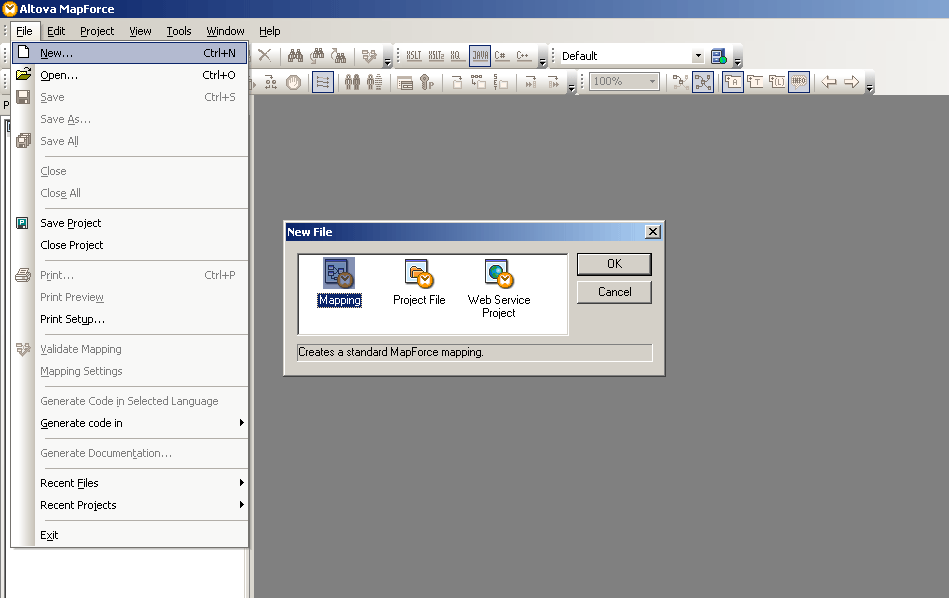The image size is (949, 598).
Task: Open the View menu
Action: click(140, 31)
